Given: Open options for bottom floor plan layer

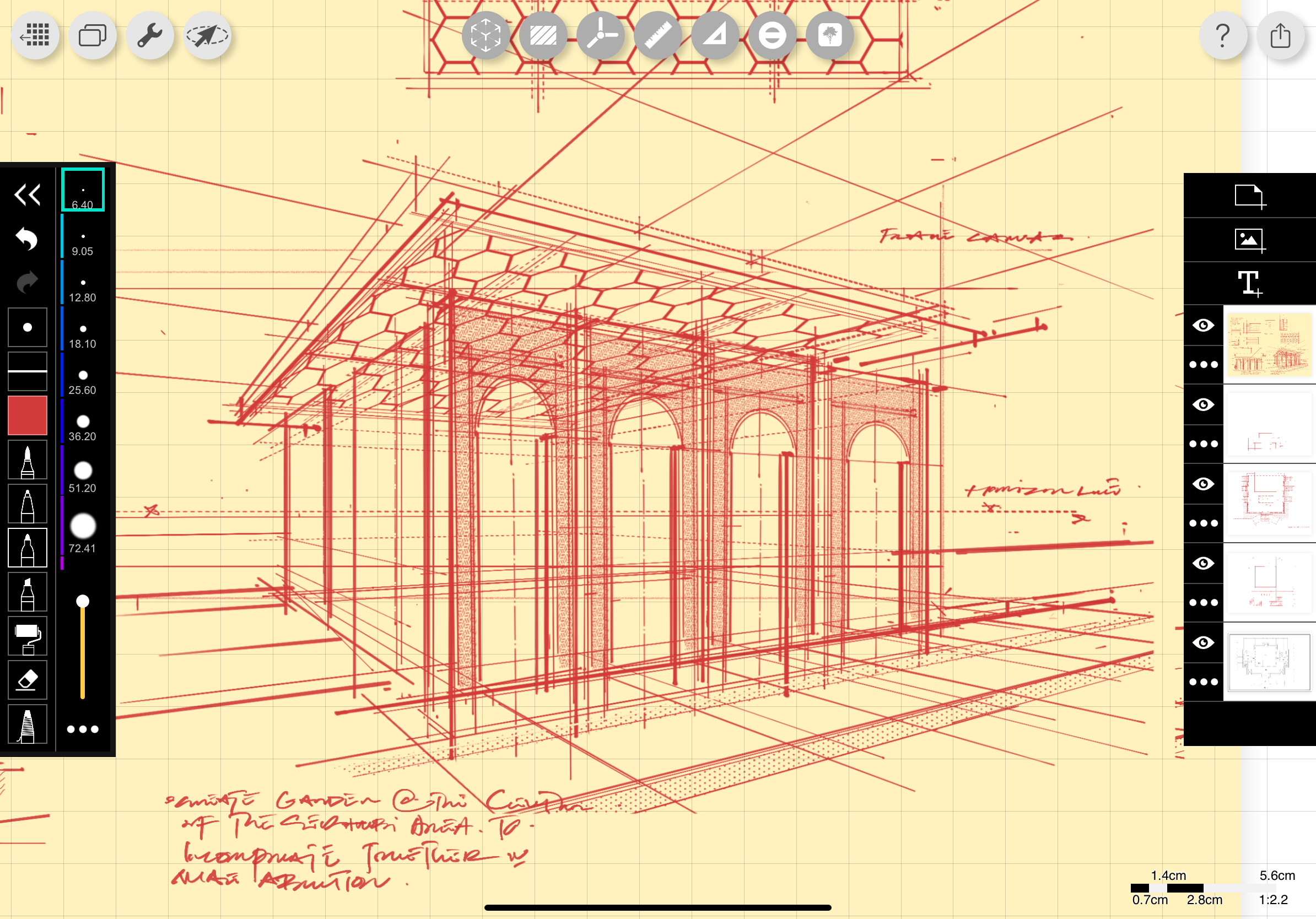Looking at the screenshot, I should (1203, 682).
